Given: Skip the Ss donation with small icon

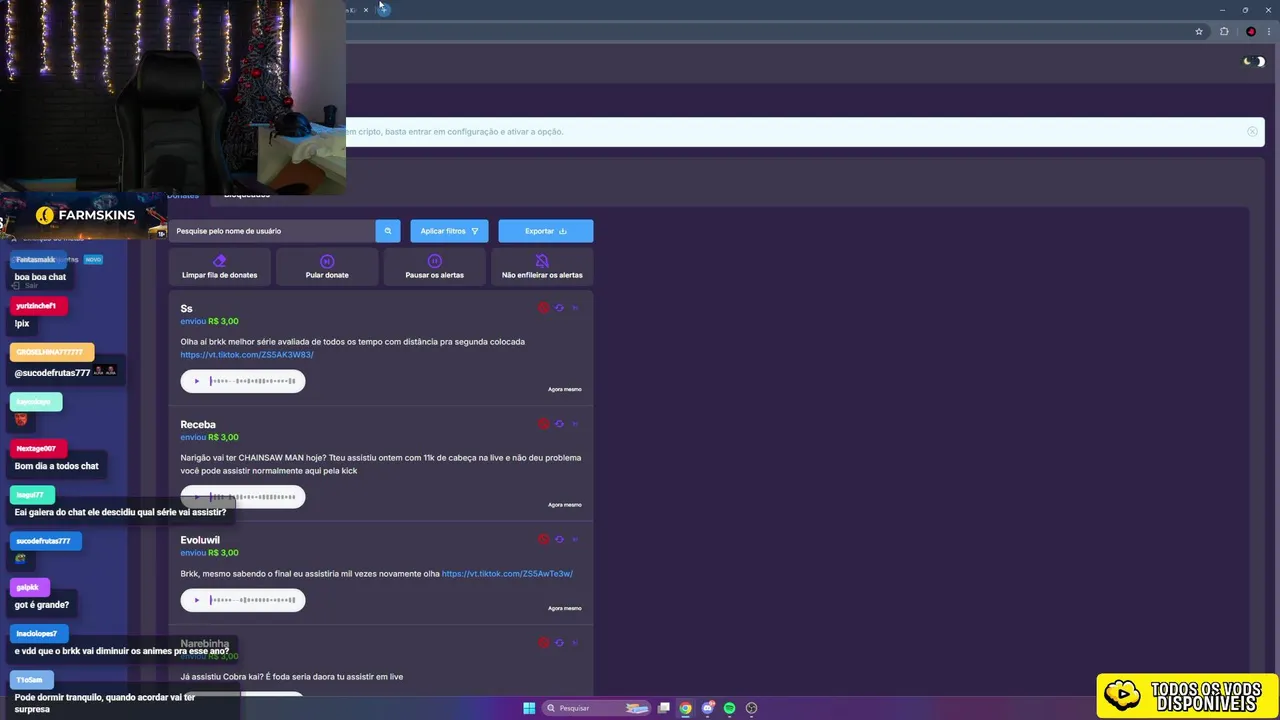Looking at the screenshot, I should (575, 308).
